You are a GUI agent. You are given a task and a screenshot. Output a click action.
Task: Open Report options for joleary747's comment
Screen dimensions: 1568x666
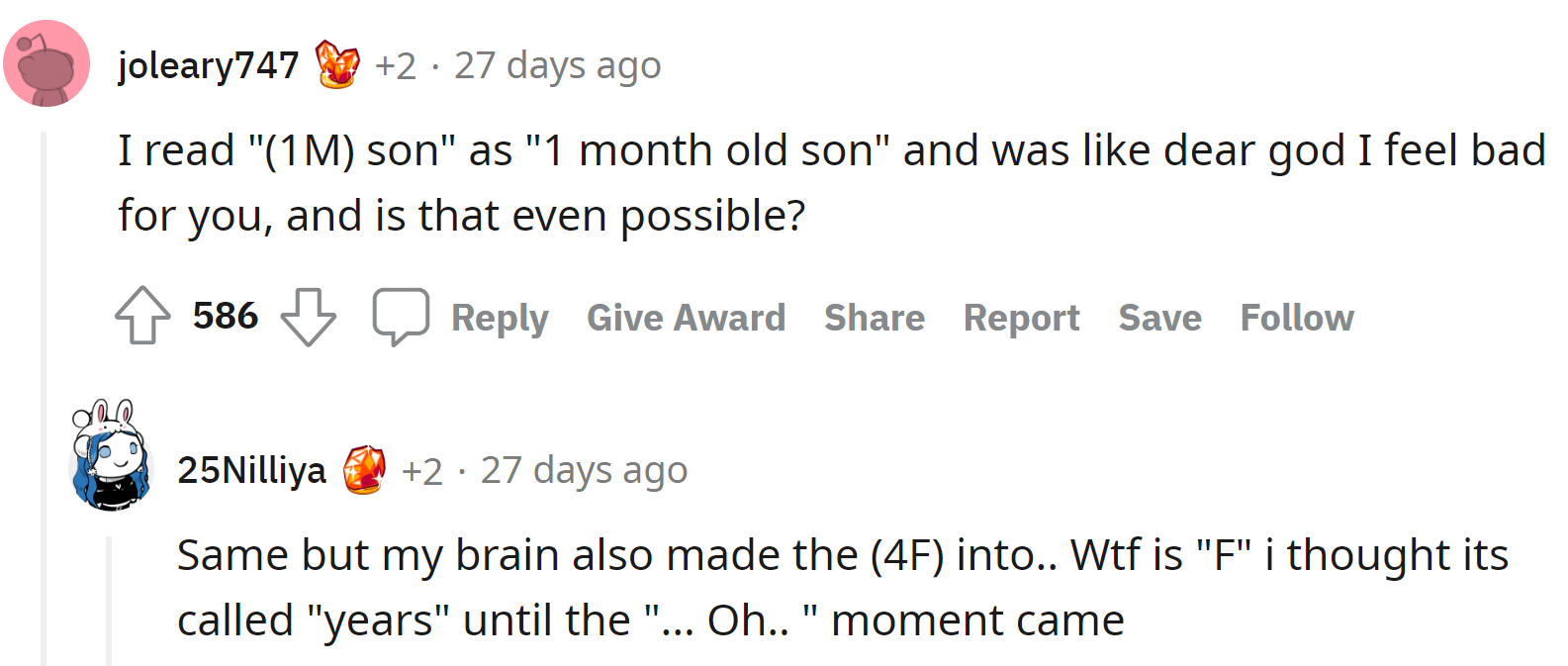tap(1021, 318)
